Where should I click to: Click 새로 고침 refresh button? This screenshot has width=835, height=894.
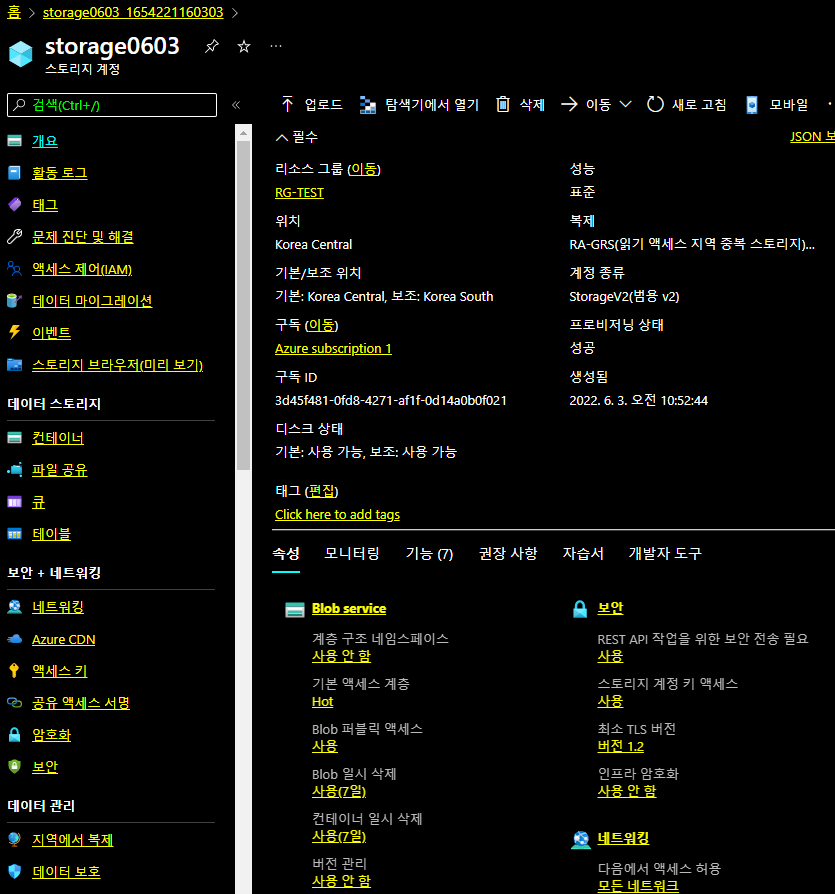687,104
